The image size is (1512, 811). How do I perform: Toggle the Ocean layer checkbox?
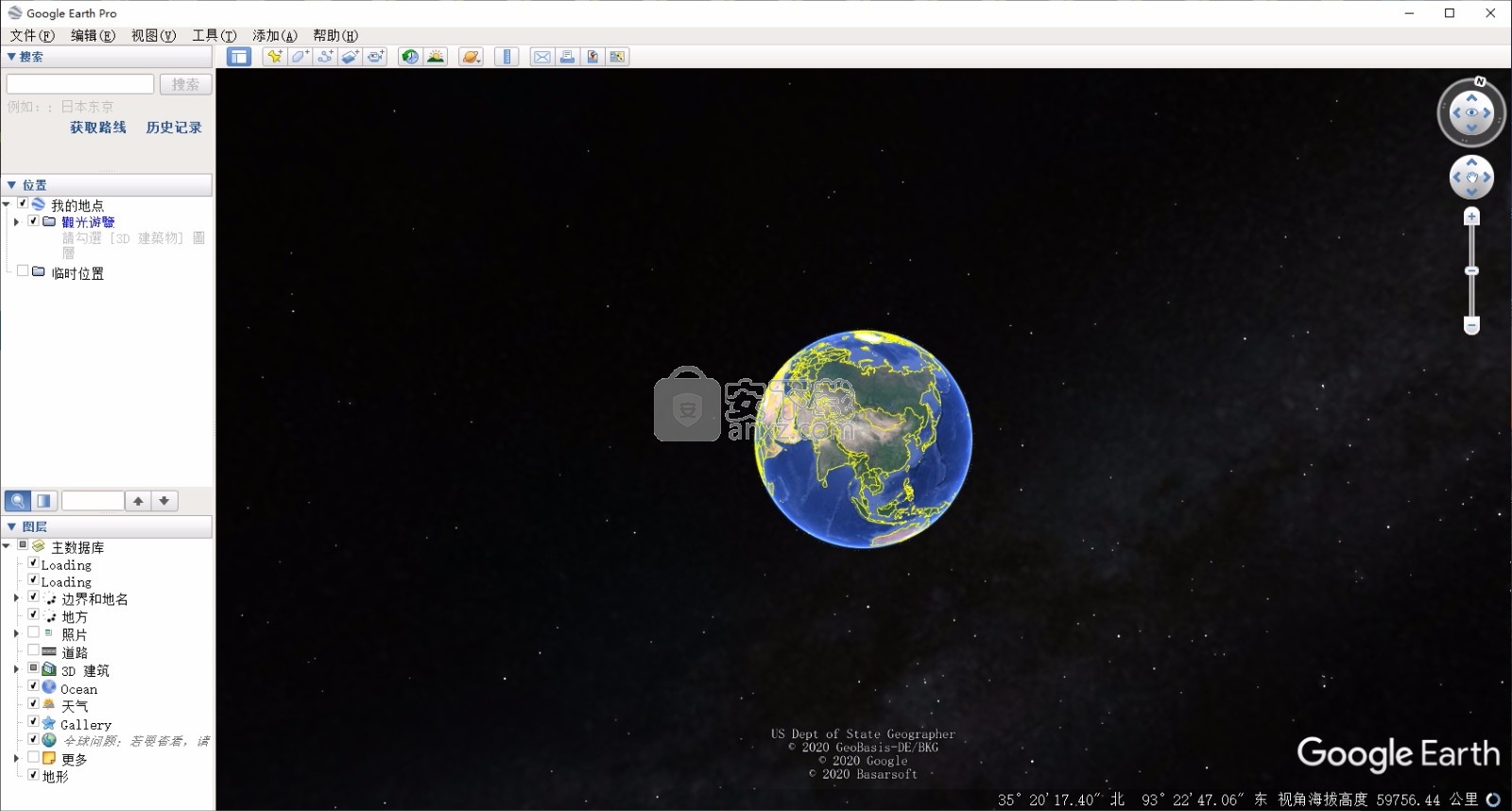pyautogui.click(x=33, y=686)
